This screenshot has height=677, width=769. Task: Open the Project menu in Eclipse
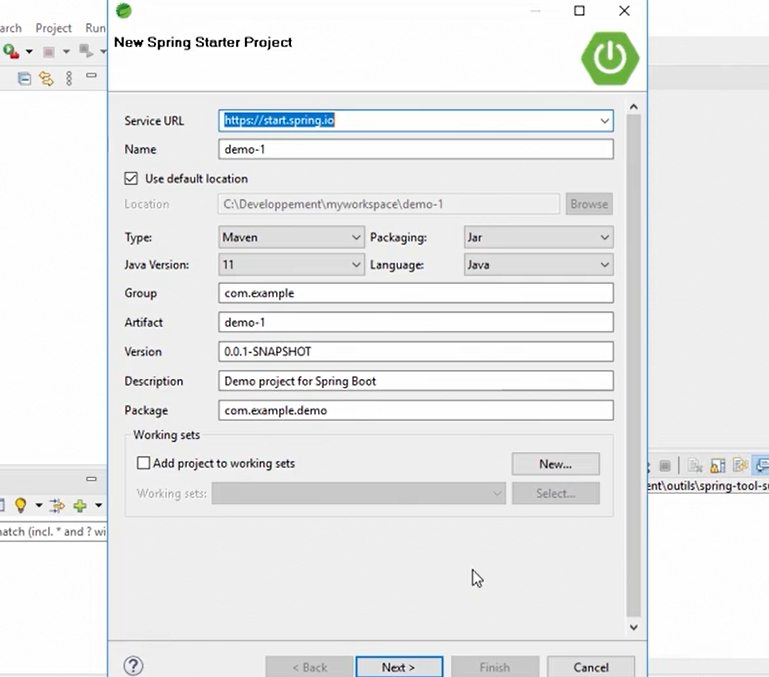click(x=53, y=28)
